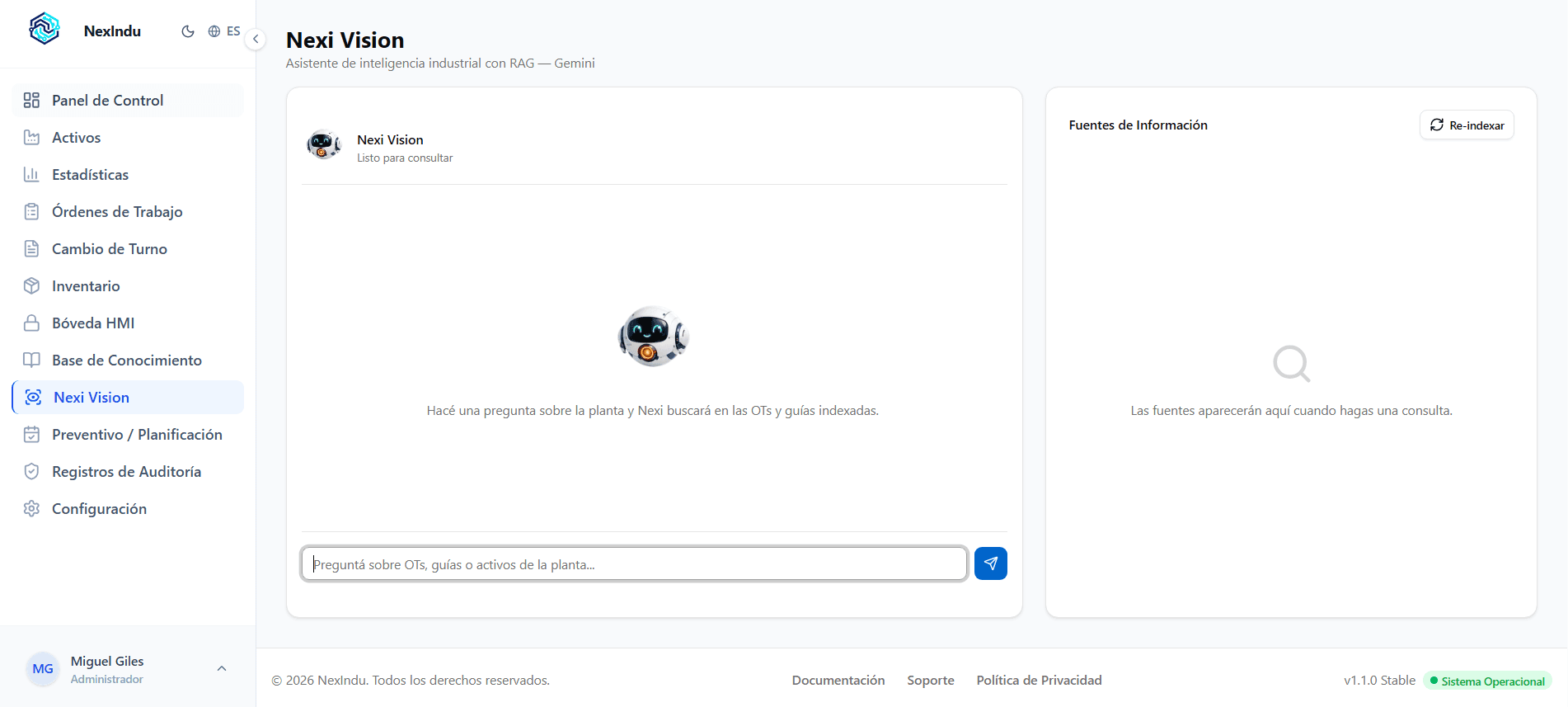This screenshot has height=707, width=1568.
Task: Open the Soporte link
Action: pos(931,680)
